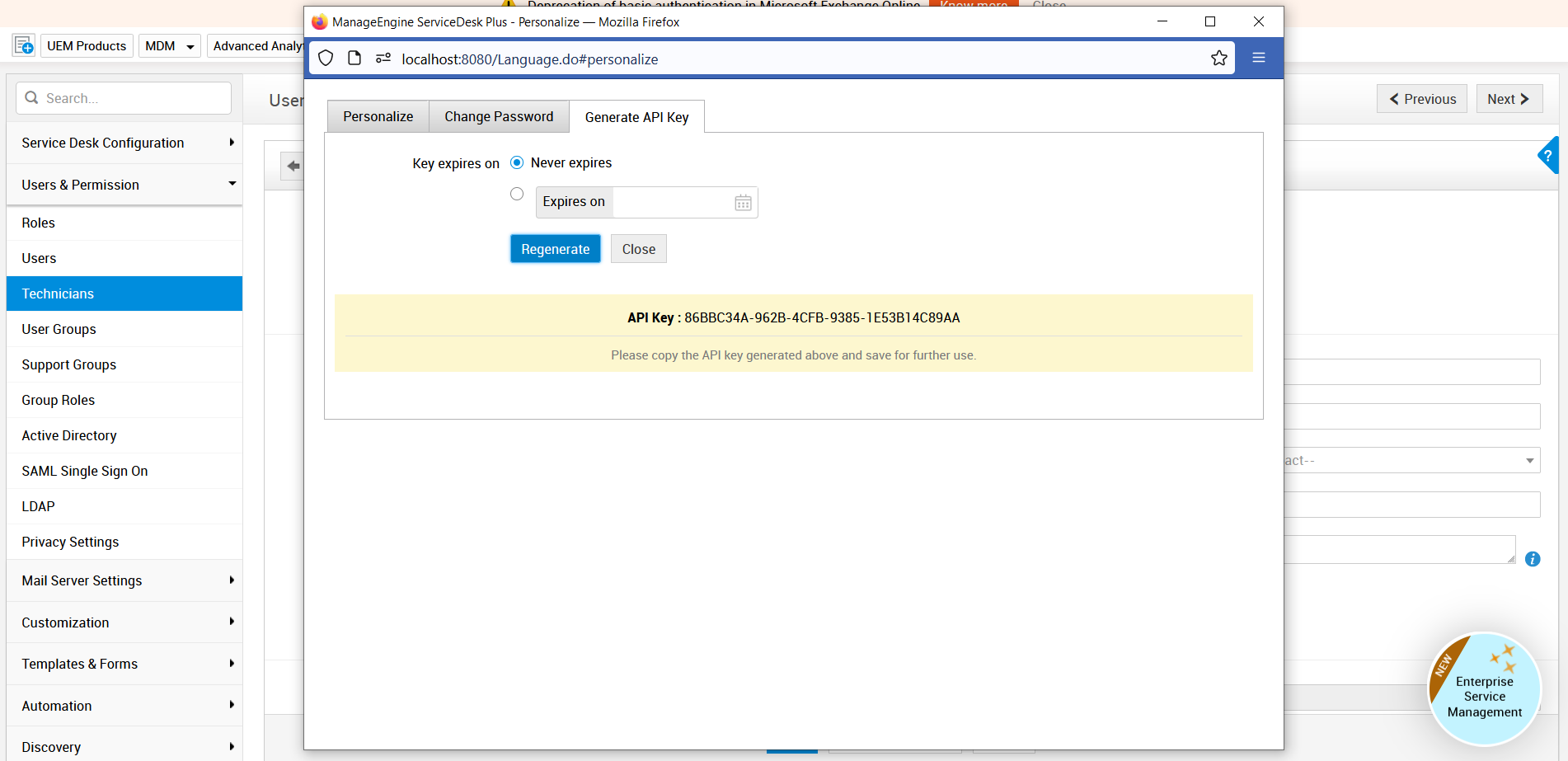Click the help question mark on the right edge
This screenshot has height=761, width=1568.
1548,156
